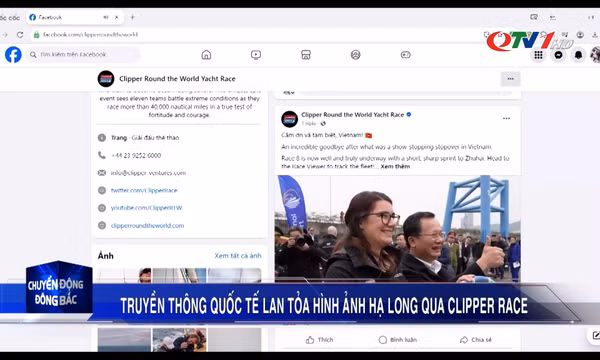Open the Messenger chat icon
The height and width of the screenshot is (360, 600).
point(558,55)
